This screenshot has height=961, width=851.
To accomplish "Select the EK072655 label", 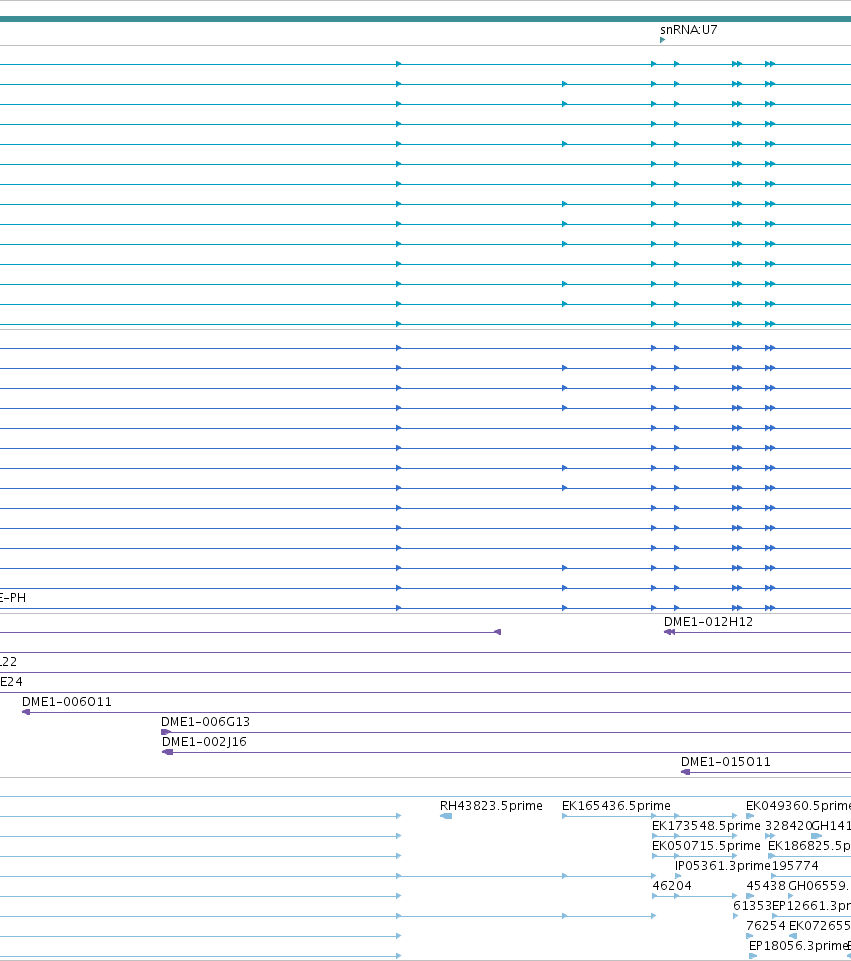I will 820,925.
